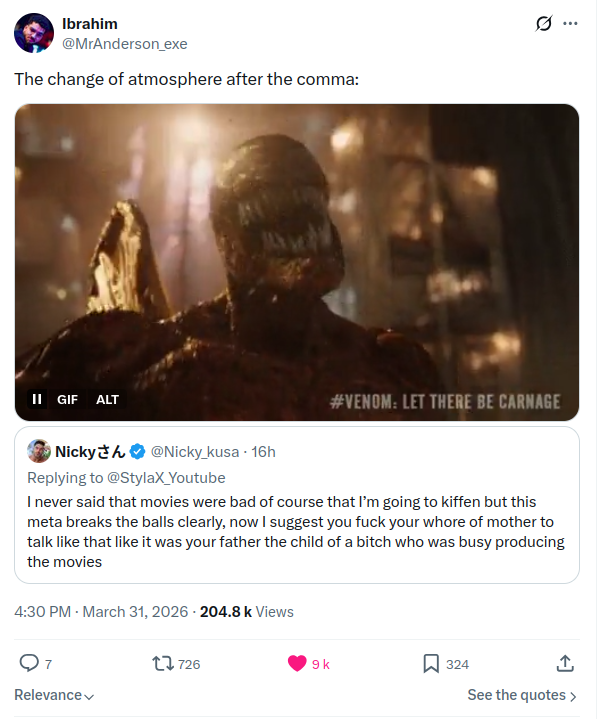The width and height of the screenshot is (603, 719).
Task: Expand the Relevance sort dropdown
Action: point(54,695)
